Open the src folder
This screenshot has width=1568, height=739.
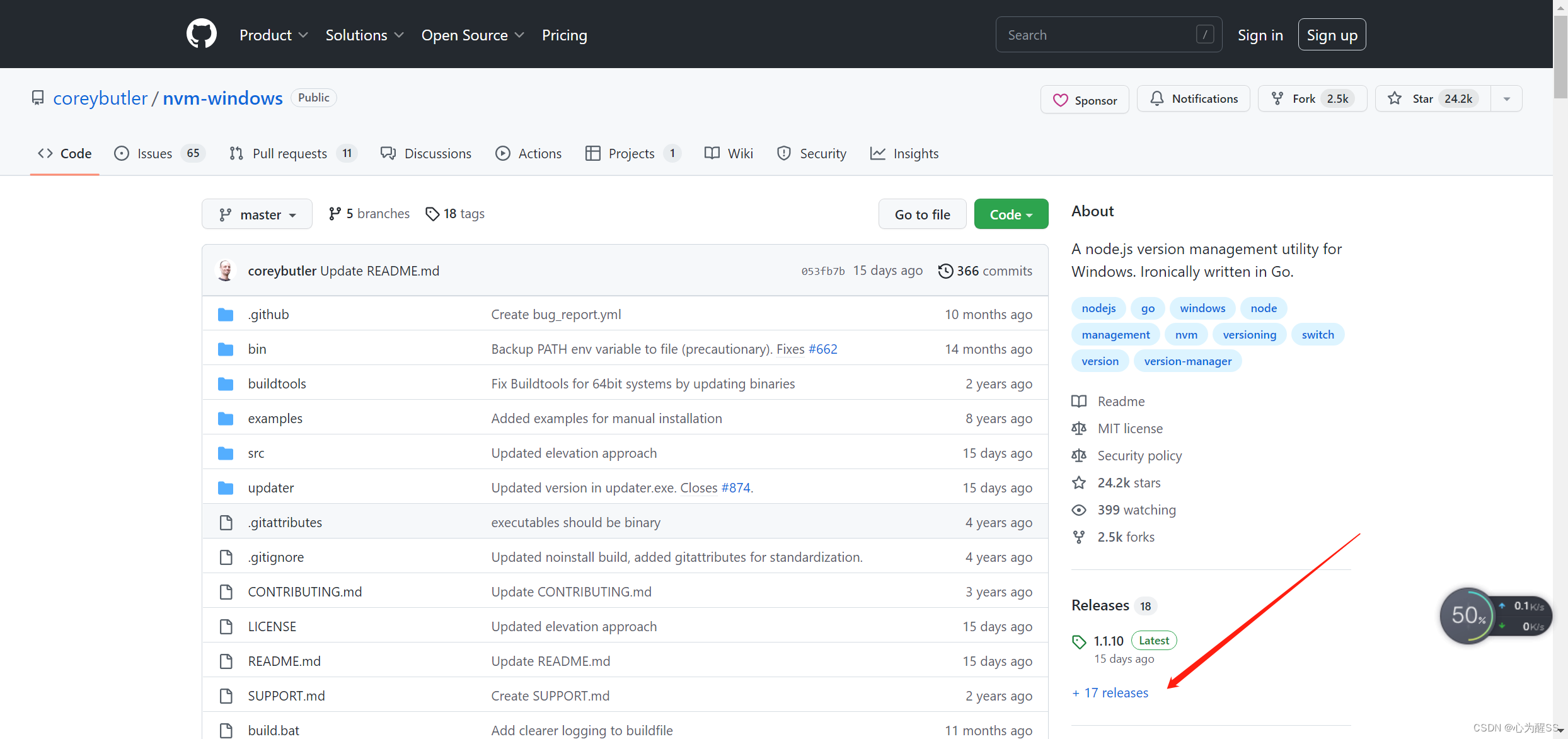(x=256, y=453)
